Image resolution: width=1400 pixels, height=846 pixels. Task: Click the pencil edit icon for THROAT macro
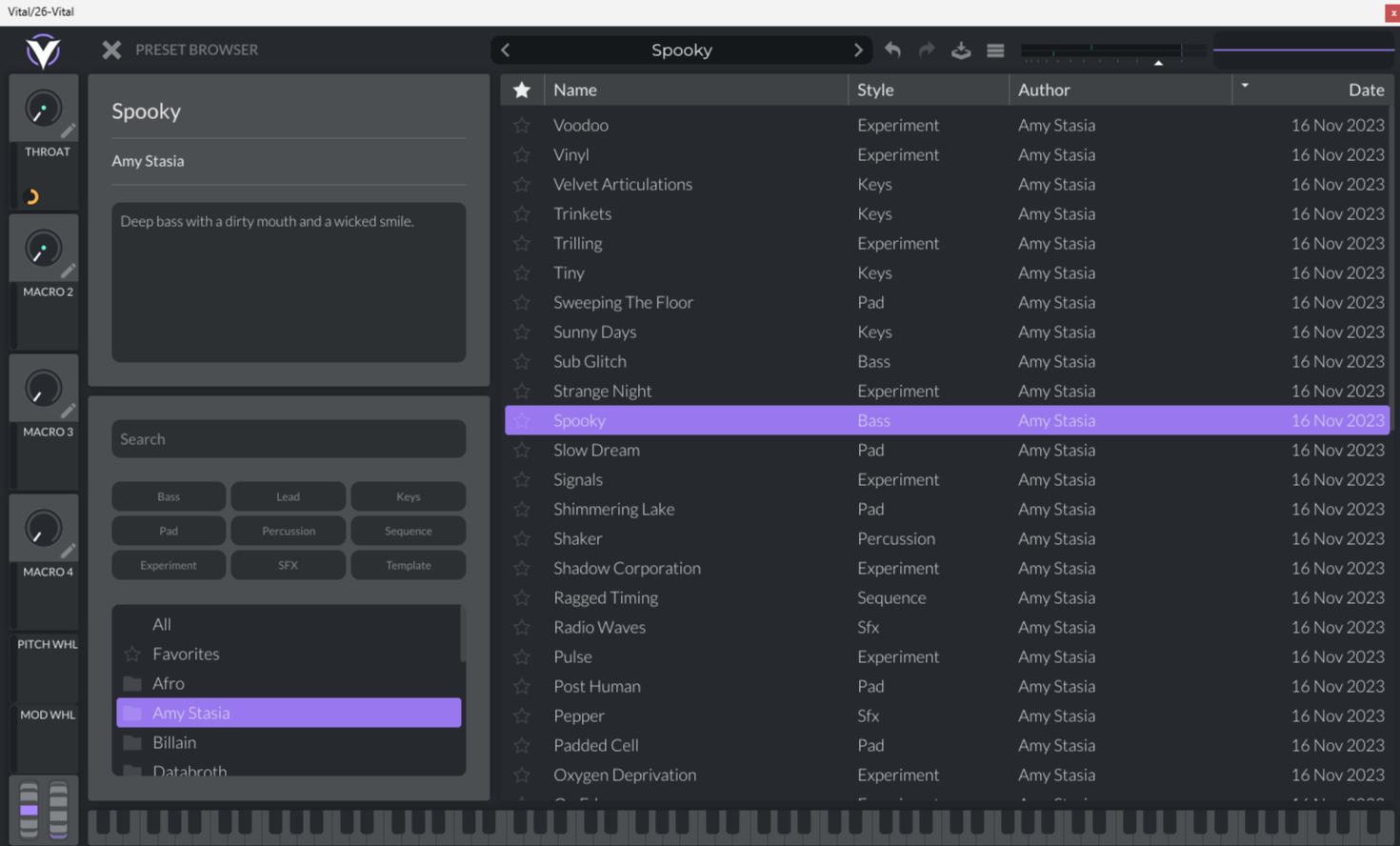[x=69, y=131]
